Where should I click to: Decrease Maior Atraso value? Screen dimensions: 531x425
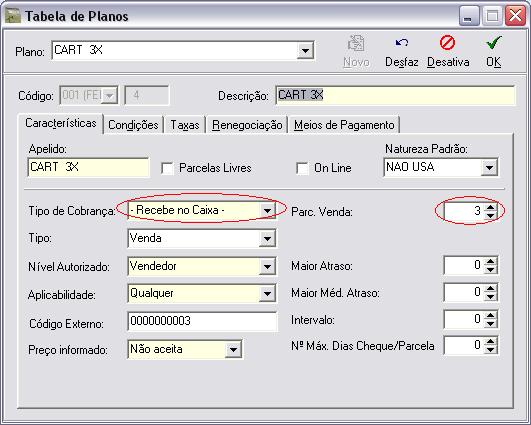point(490,270)
